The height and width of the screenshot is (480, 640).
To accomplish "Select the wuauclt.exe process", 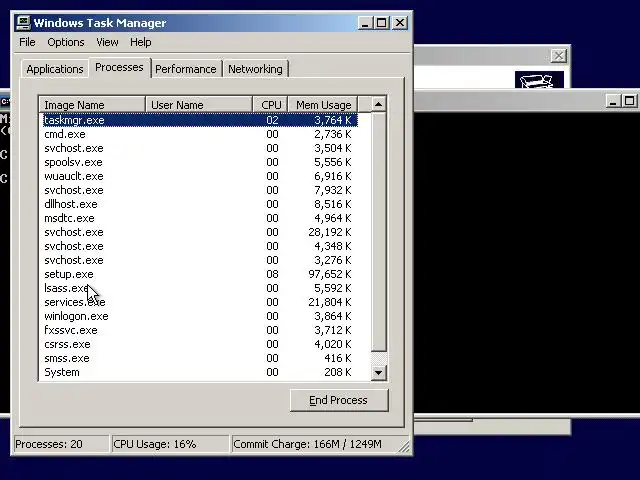I will pos(200,176).
